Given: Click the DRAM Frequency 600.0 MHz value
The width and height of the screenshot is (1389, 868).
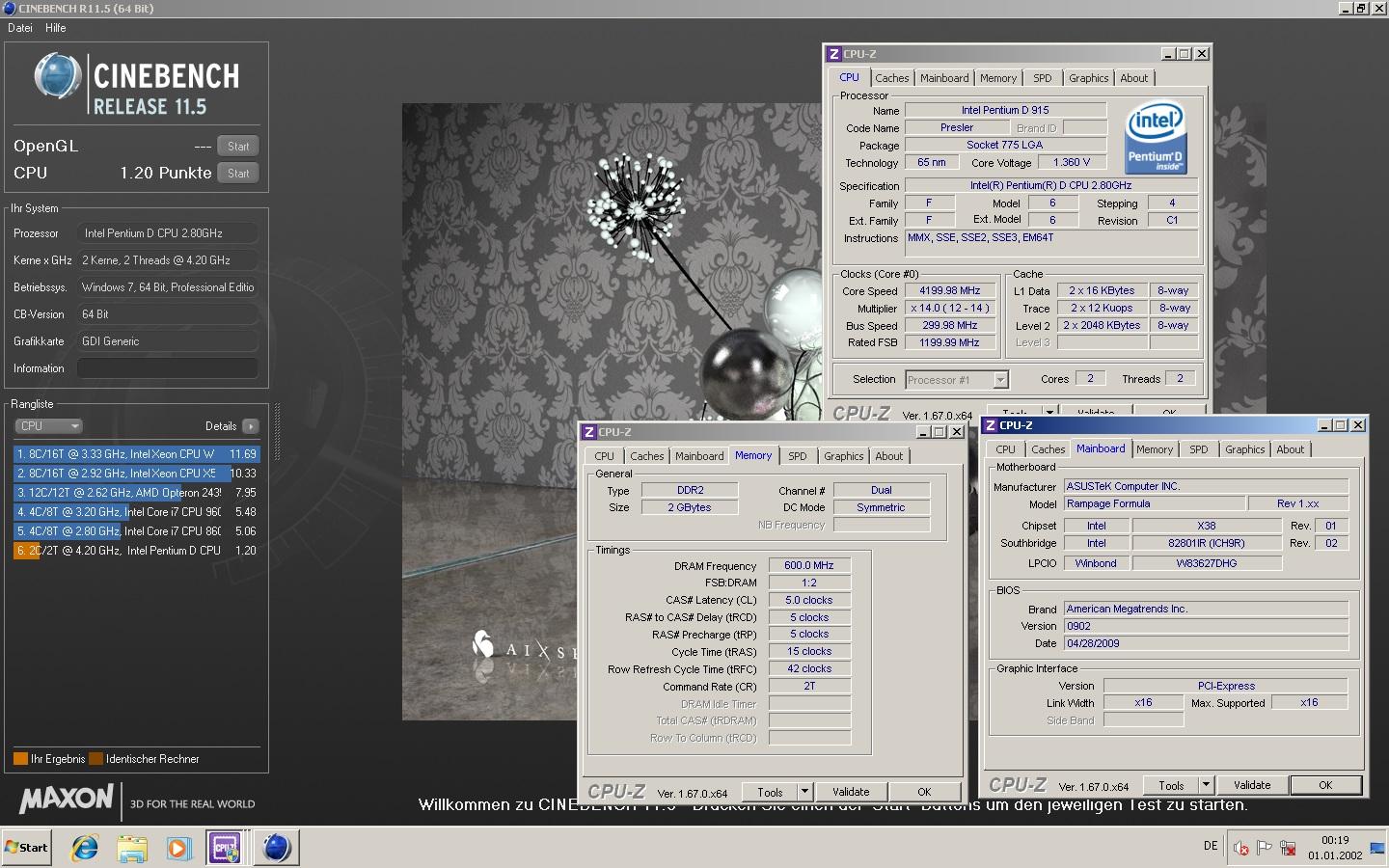Looking at the screenshot, I should (x=809, y=566).
